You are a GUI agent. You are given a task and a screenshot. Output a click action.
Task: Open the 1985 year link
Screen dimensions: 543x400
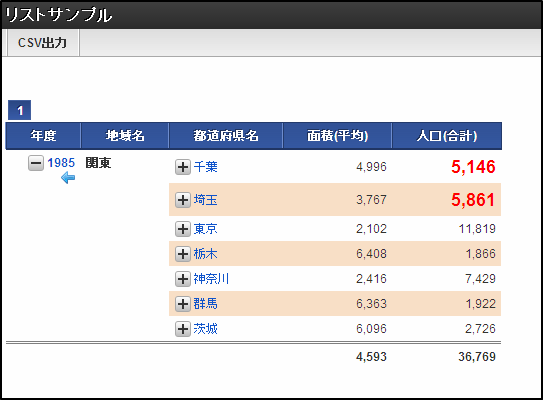(61, 163)
